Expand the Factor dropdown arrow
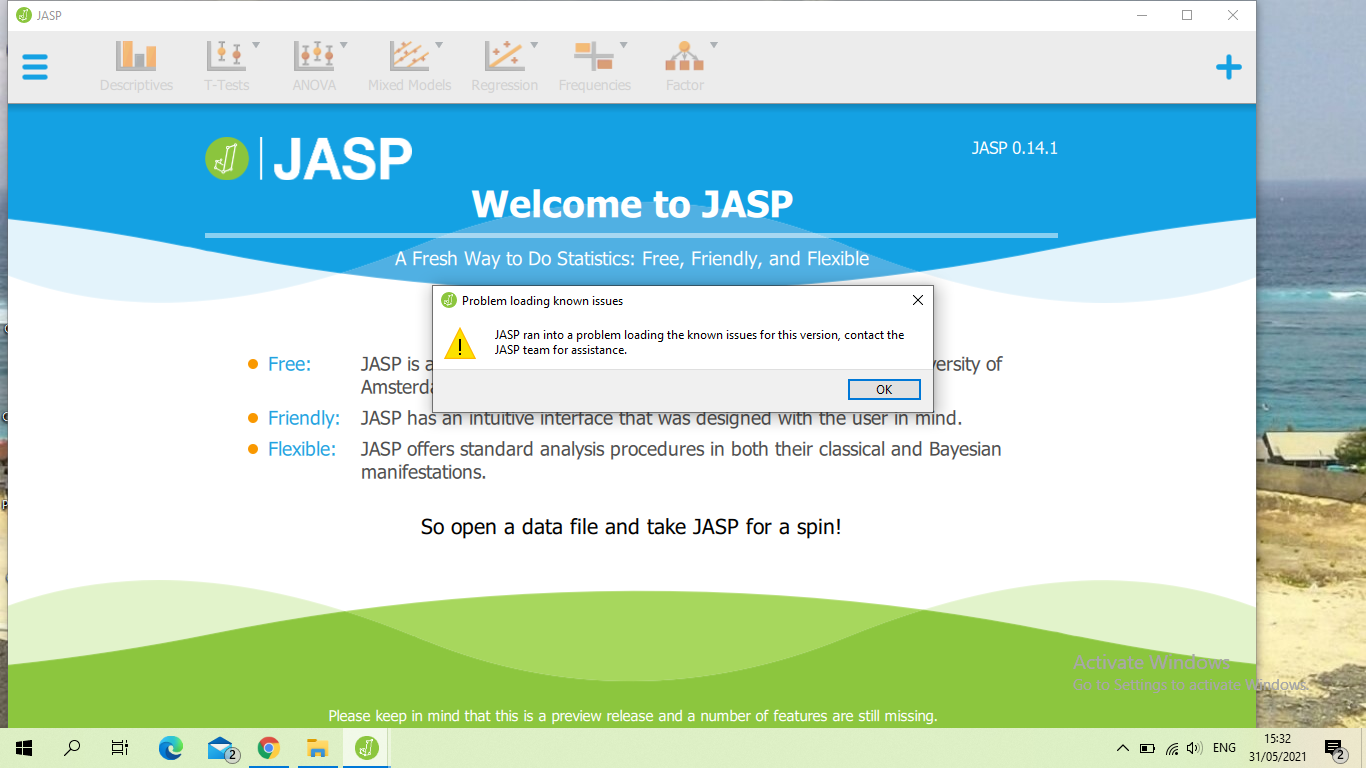Viewport: 1366px width, 768px height. click(713, 45)
